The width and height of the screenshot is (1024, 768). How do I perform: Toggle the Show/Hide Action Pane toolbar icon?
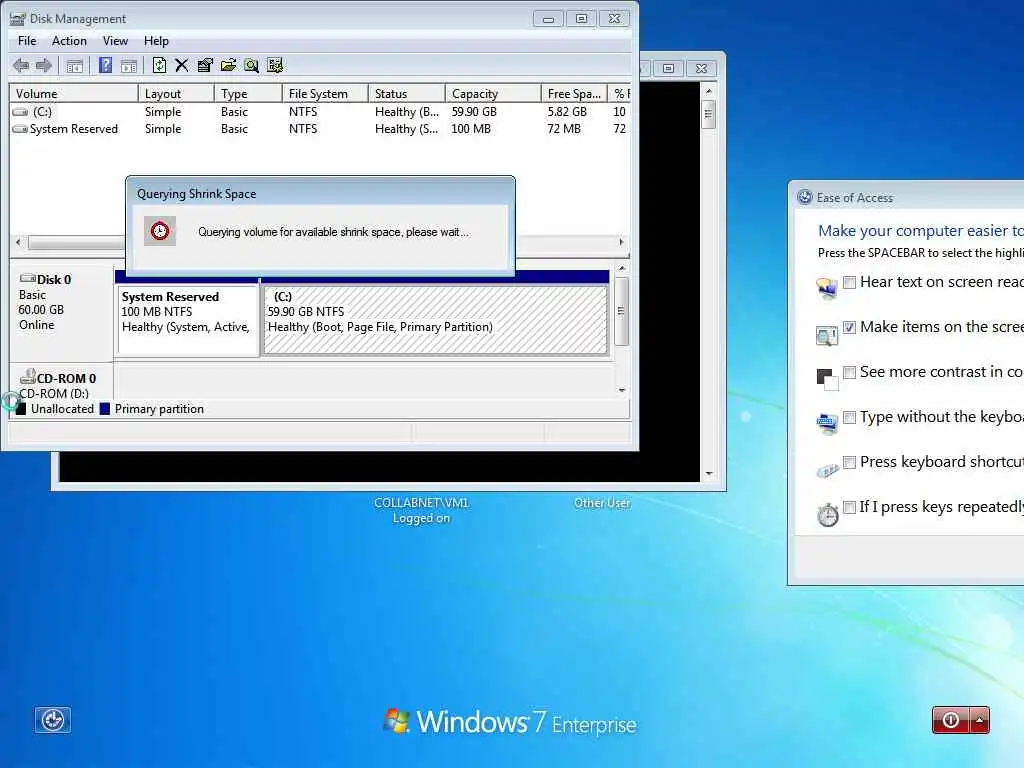click(129, 65)
